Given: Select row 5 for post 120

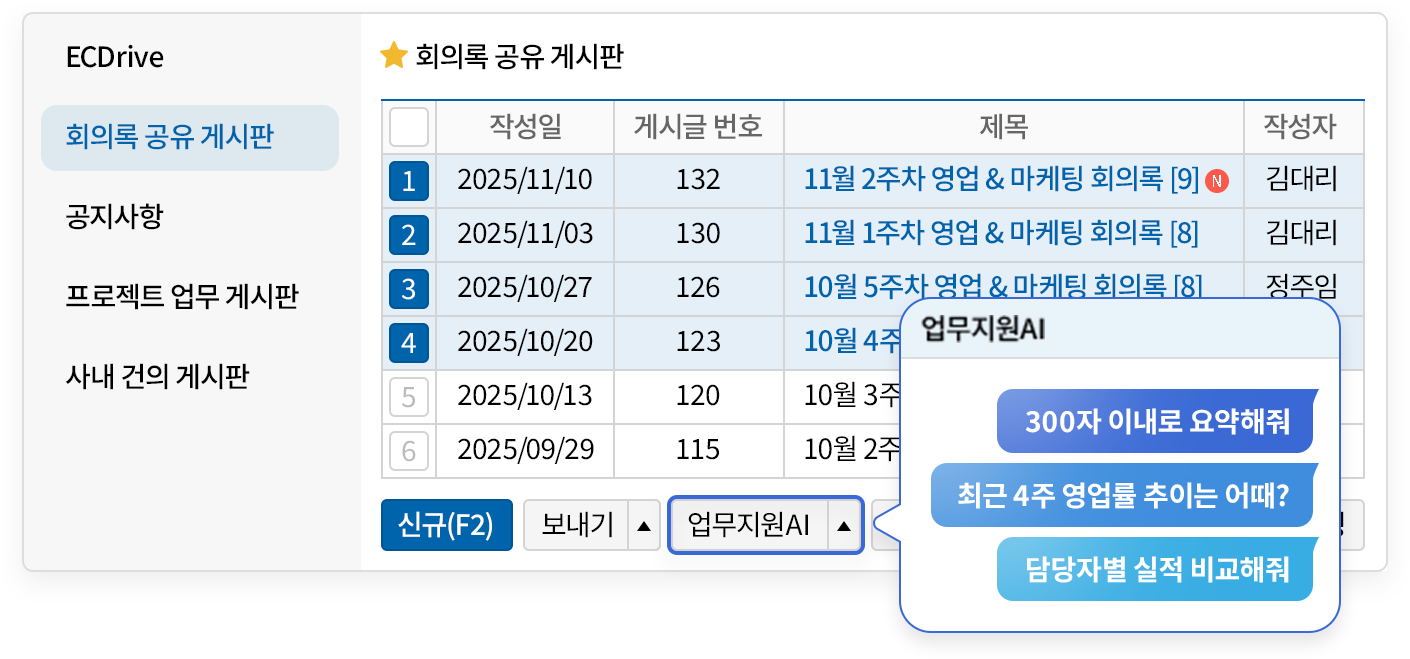Looking at the screenshot, I should pyautogui.click(x=409, y=396).
